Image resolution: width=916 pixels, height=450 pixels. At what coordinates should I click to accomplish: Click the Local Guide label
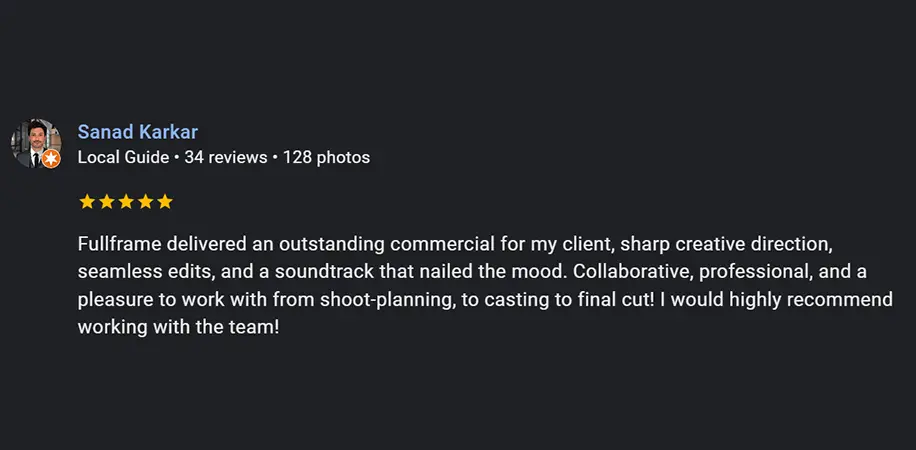click(x=123, y=157)
